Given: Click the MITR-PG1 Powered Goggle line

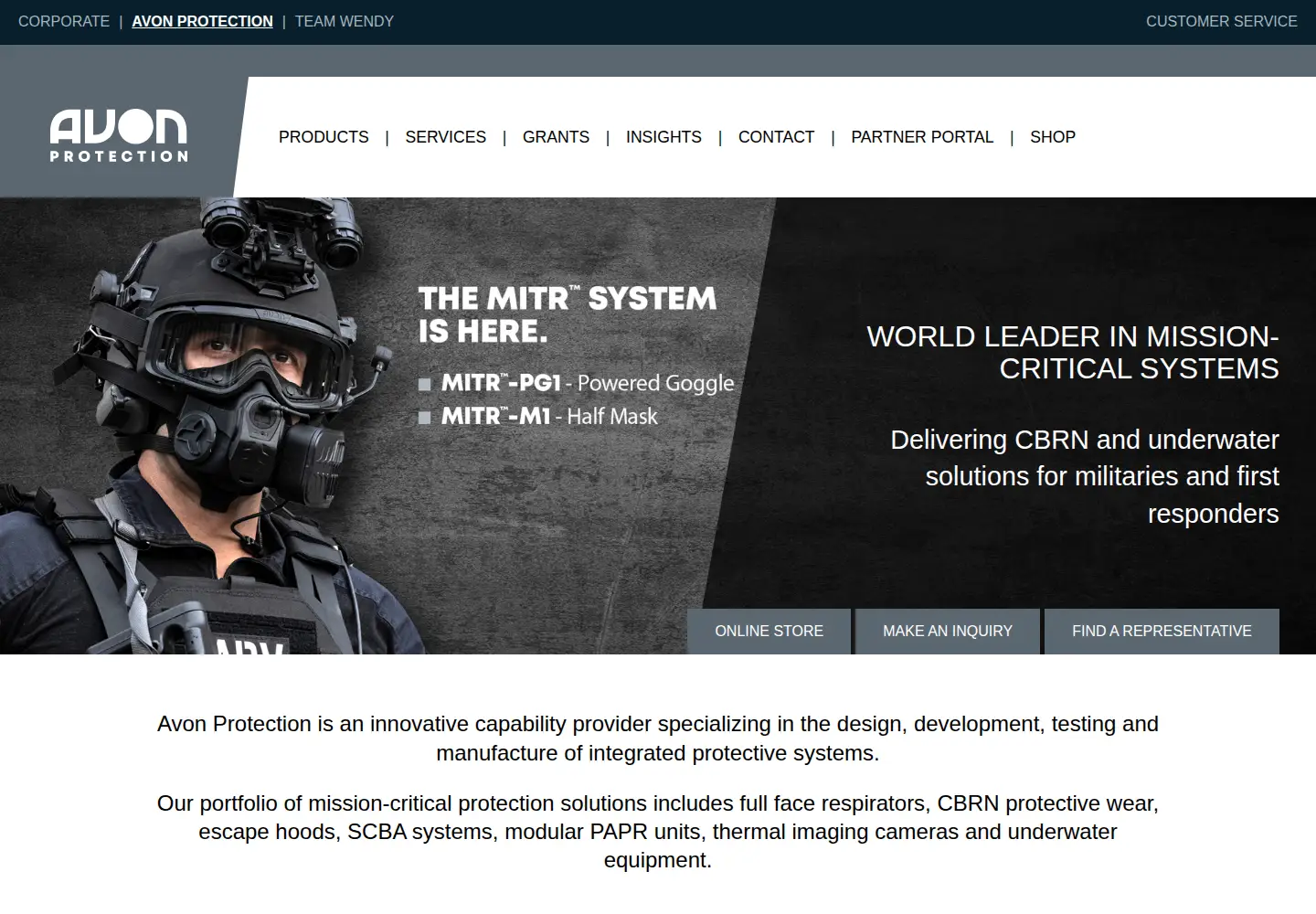Looking at the screenshot, I should click(577, 383).
